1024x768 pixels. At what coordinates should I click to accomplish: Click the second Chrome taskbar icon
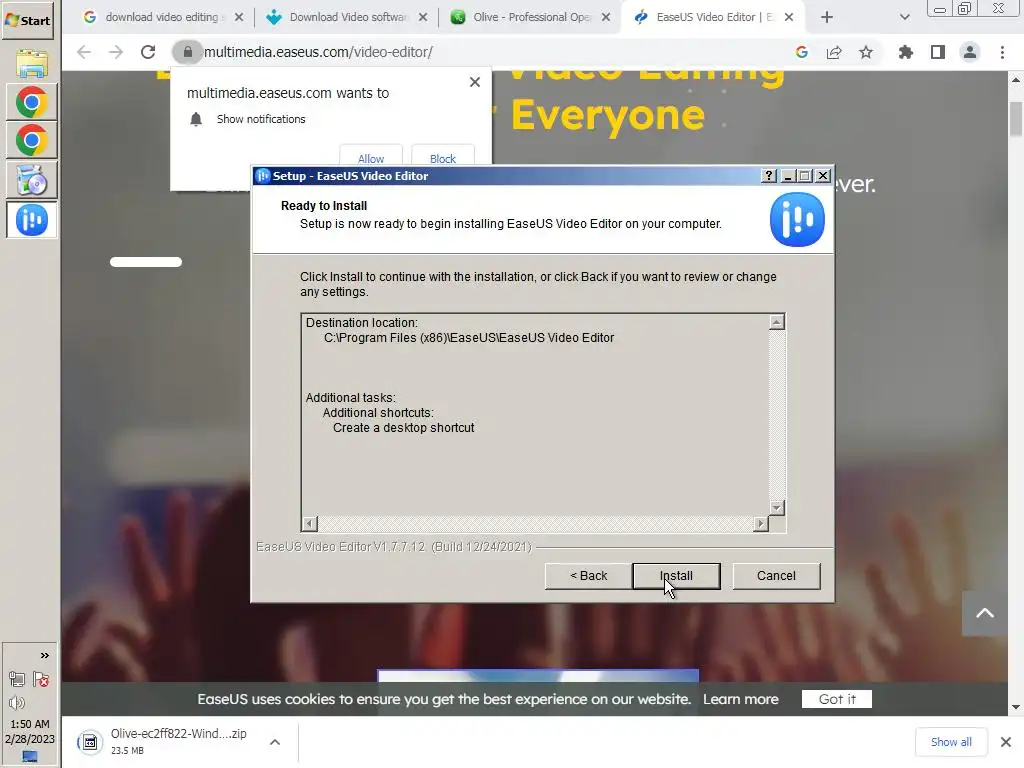pyautogui.click(x=31, y=140)
